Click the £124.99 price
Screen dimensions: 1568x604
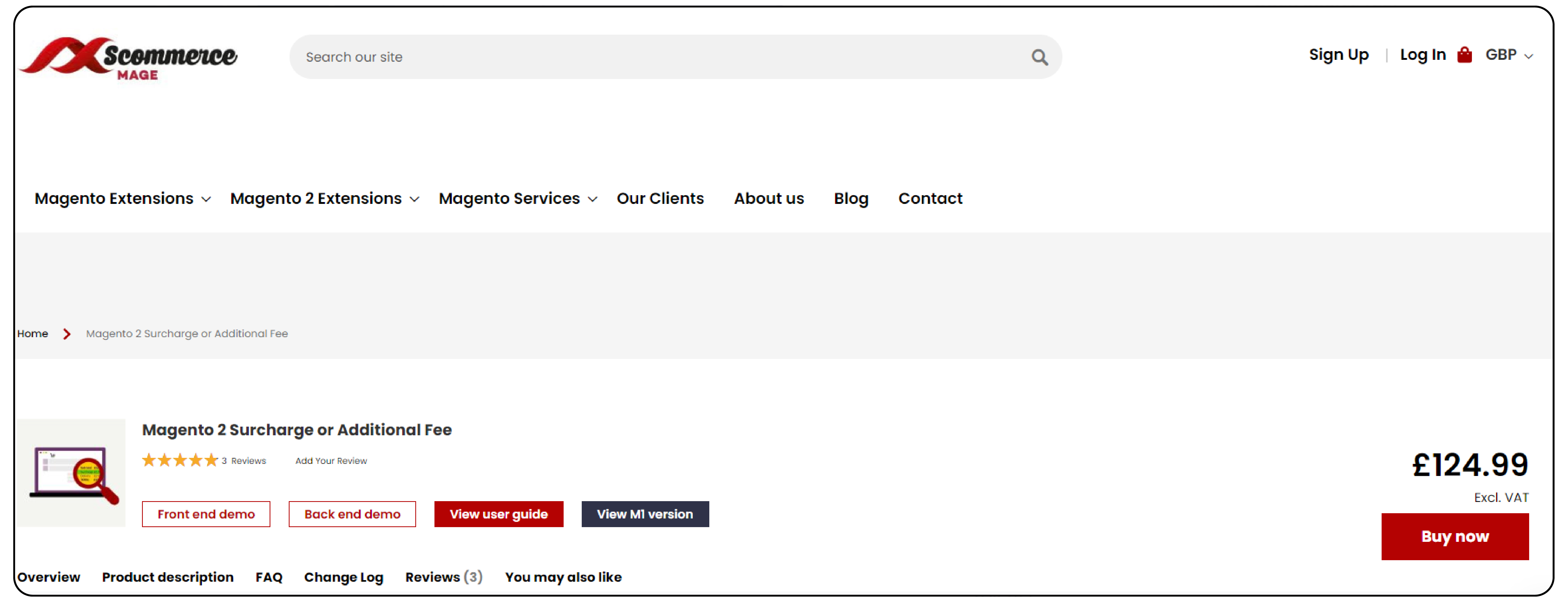point(1470,465)
